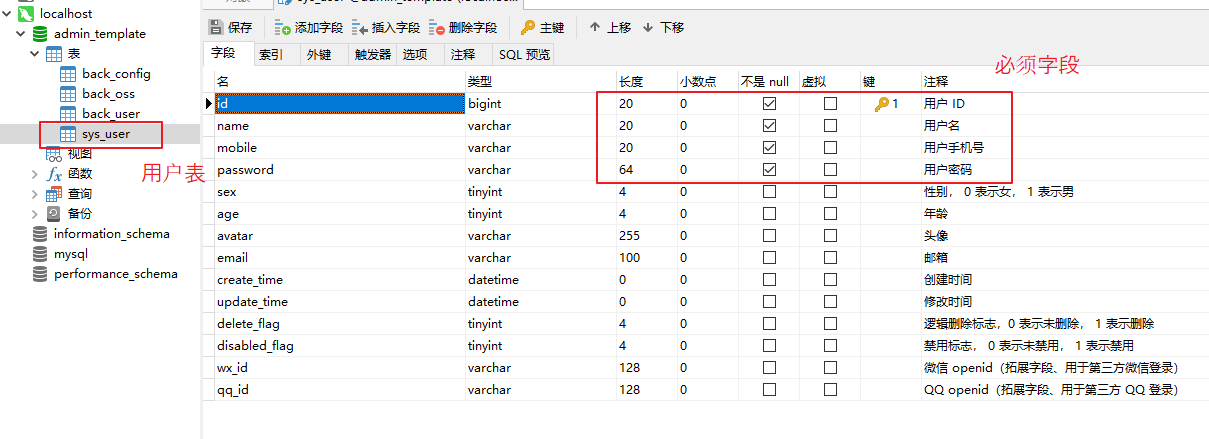Viewport: 1209px width, 439px height.
Task: Select back_oss table in tree
Action: pos(108,94)
